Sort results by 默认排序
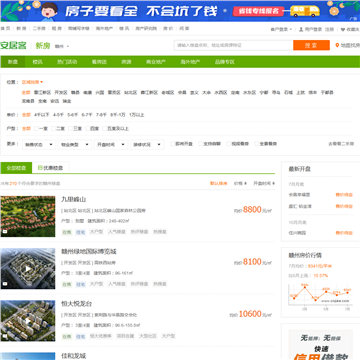Viewport: 360px width, 360px height. [x=219, y=183]
